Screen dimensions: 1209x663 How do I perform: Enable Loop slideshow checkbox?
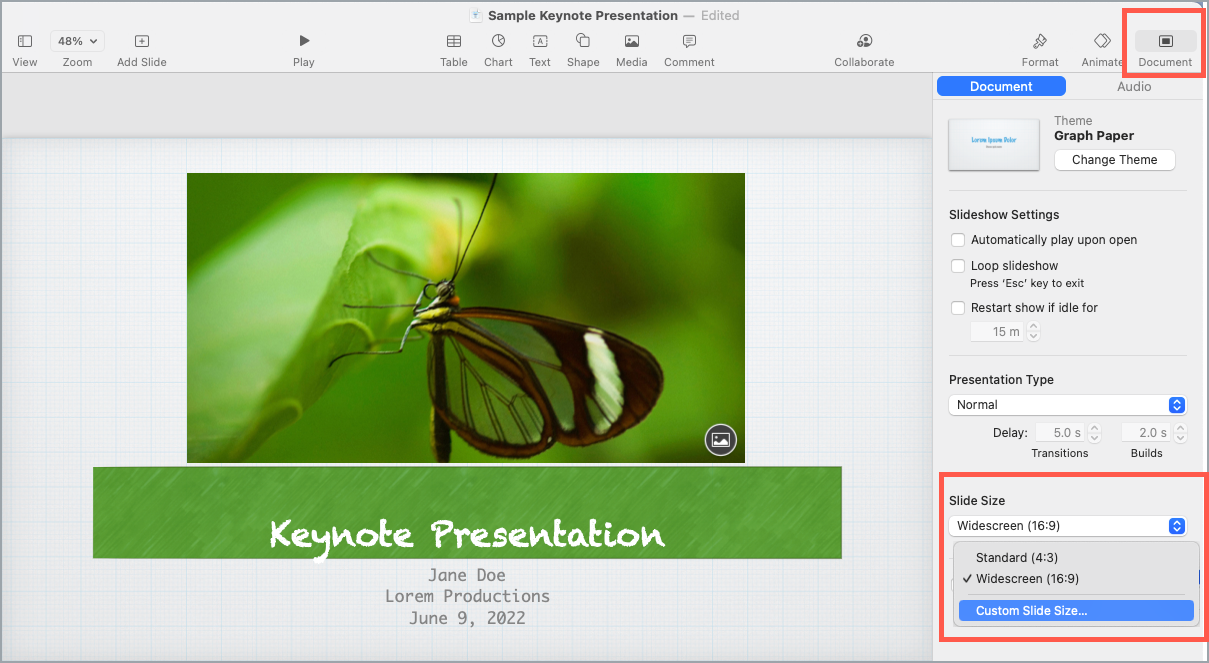coord(958,266)
